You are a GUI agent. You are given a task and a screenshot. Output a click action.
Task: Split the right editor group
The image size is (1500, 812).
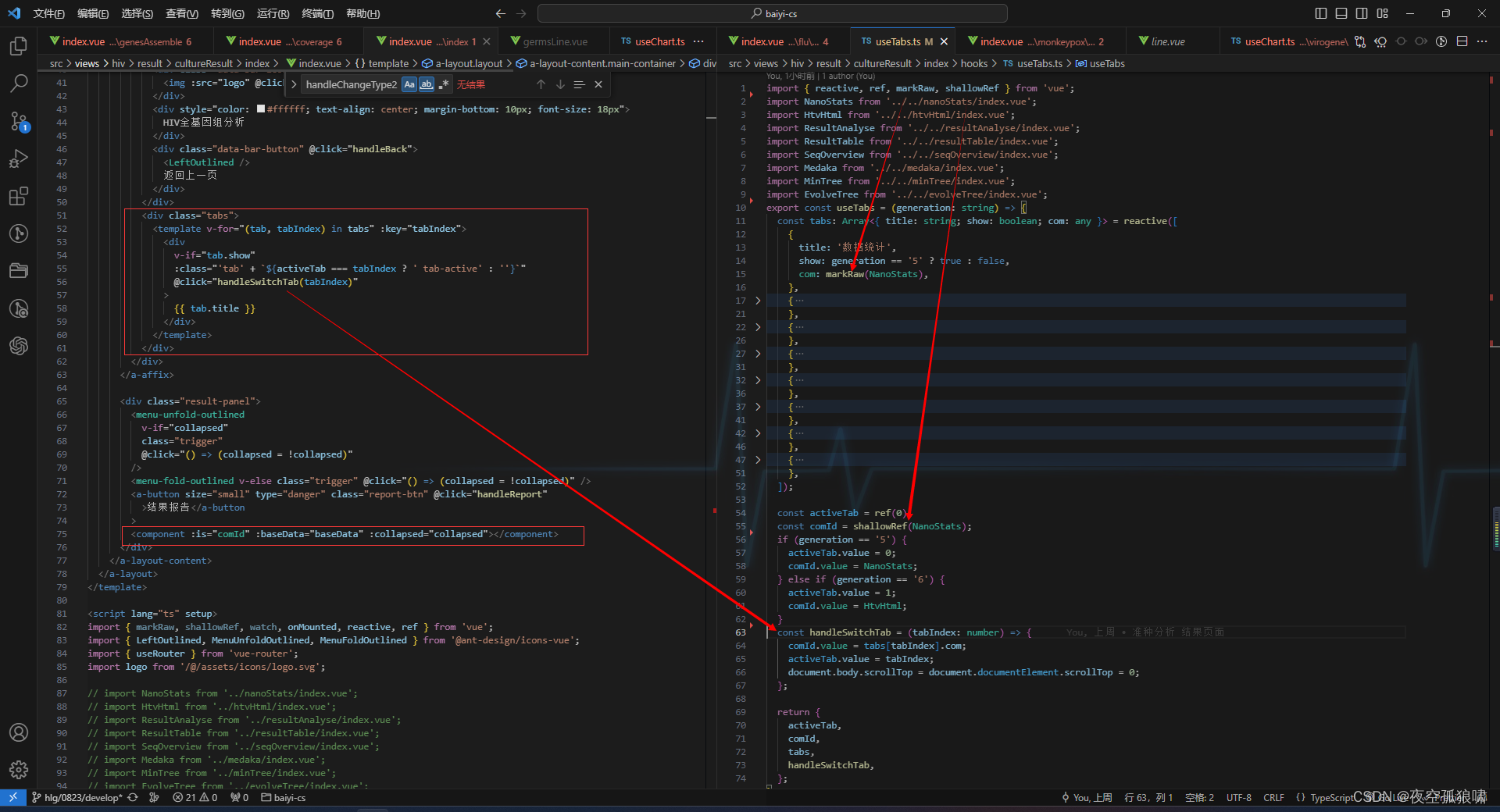point(1462,41)
